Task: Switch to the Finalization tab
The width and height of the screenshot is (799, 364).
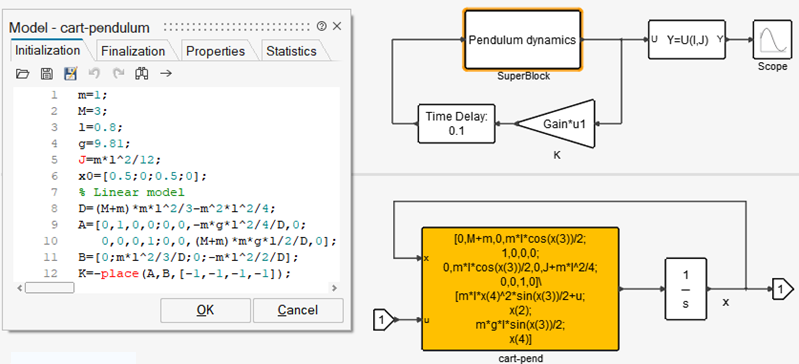Action: coord(133,51)
